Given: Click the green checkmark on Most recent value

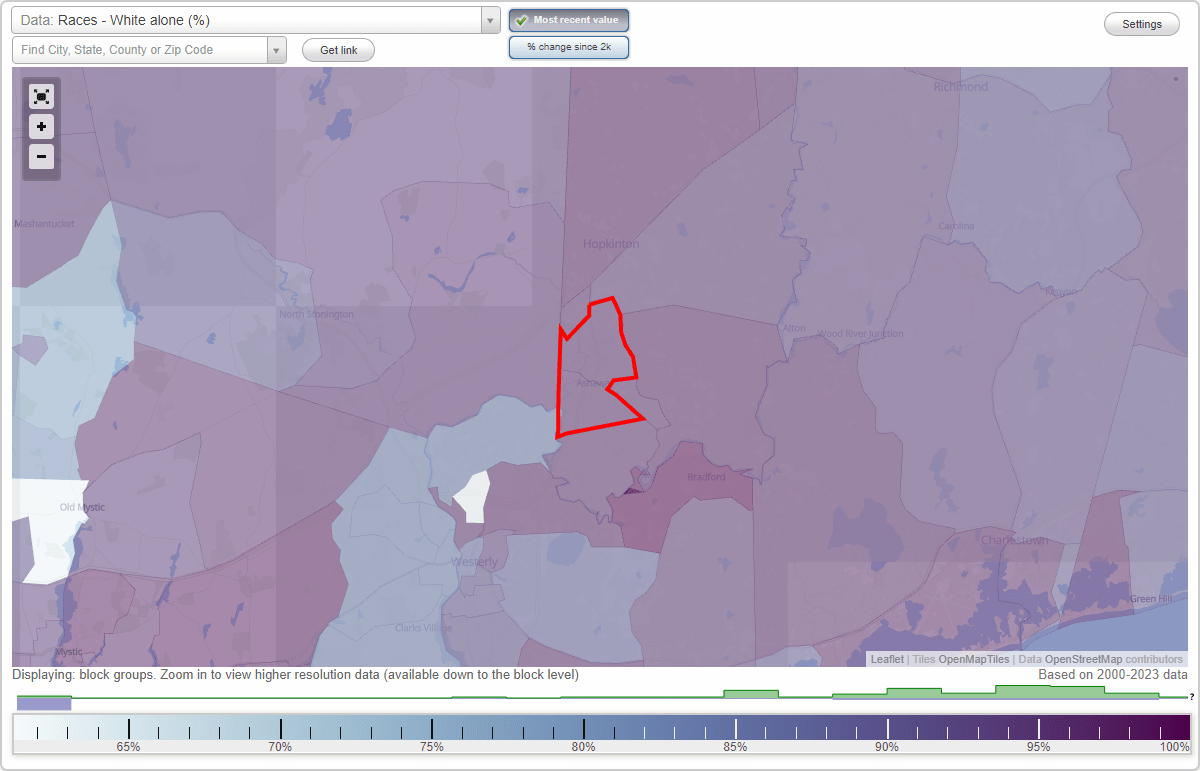Looking at the screenshot, I should [522, 19].
